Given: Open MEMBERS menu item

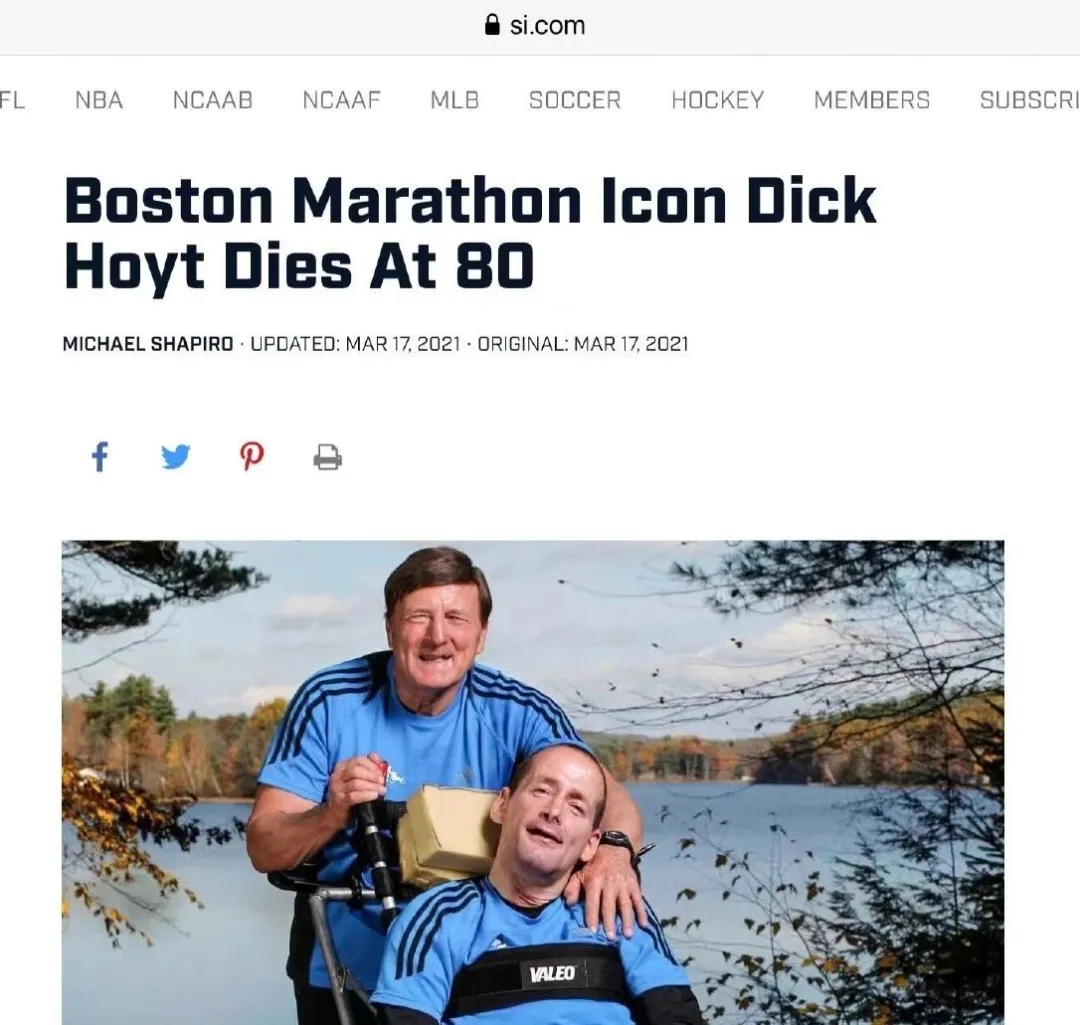Looking at the screenshot, I should [x=872, y=100].
